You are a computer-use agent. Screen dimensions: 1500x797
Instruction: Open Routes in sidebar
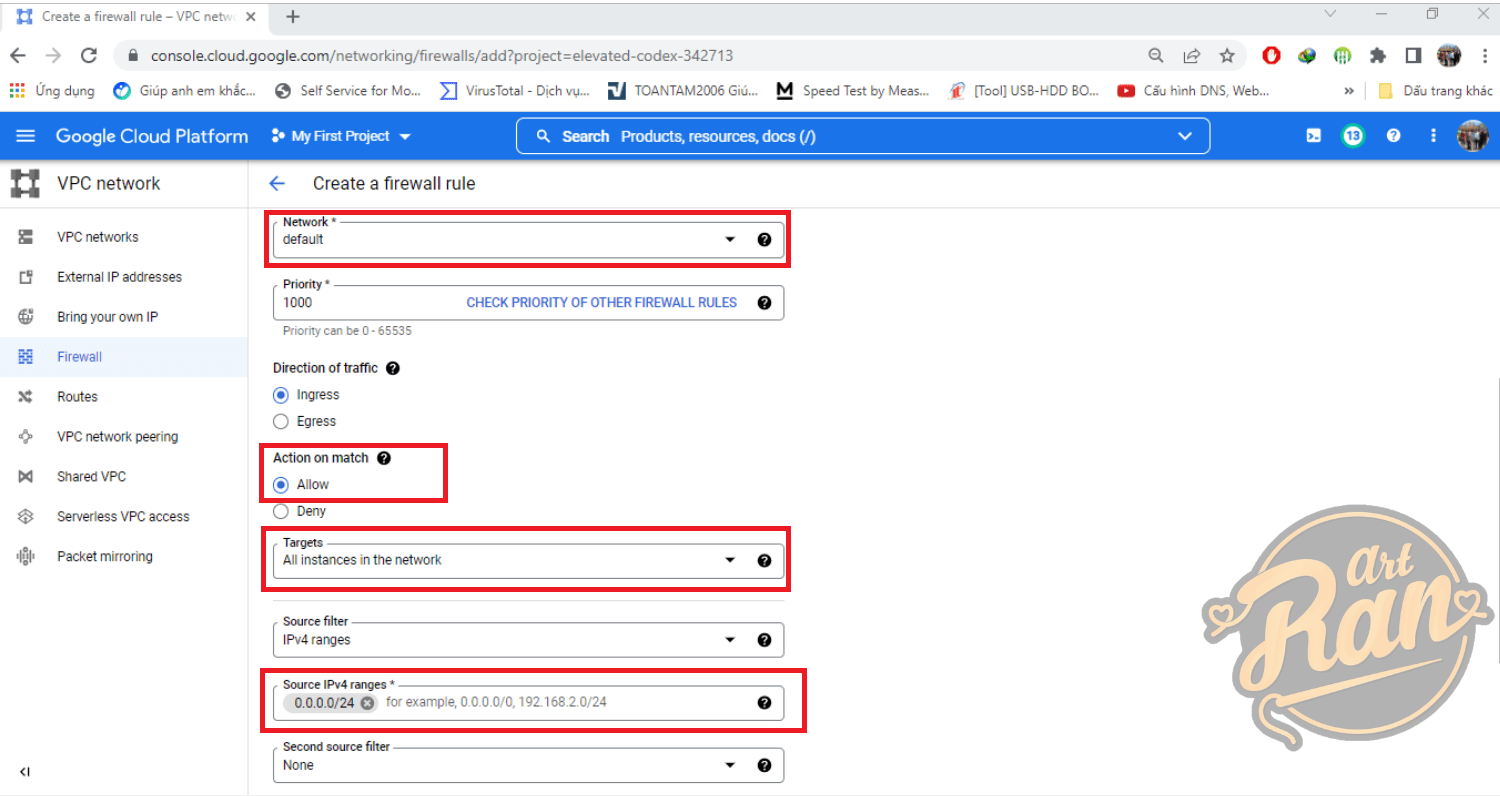pyautogui.click(x=124, y=397)
